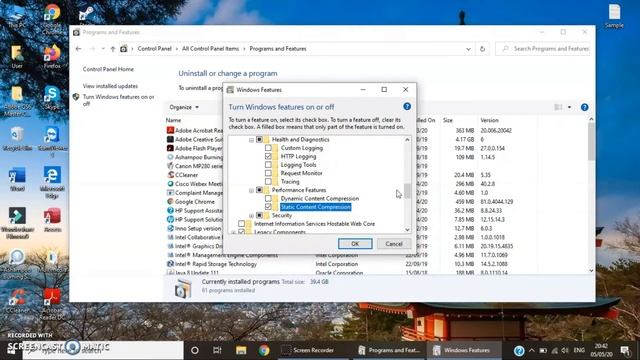The image size is (640, 360).
Task: Click OK in Windows Features dialog
Action: (x=355, y=244)
